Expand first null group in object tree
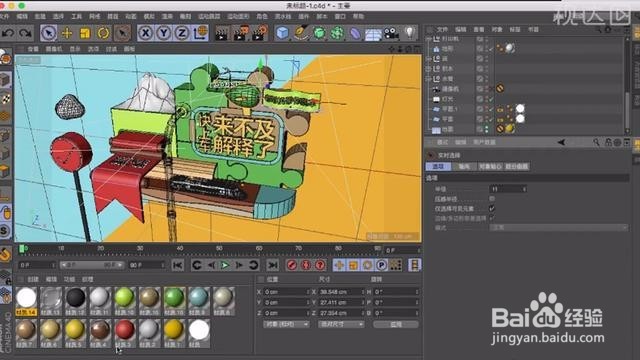This screenshot has width=640, height=360. [429, 39]
